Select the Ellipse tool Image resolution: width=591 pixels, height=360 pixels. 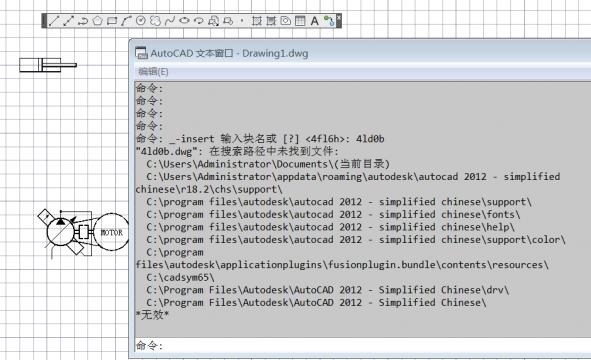184,21
